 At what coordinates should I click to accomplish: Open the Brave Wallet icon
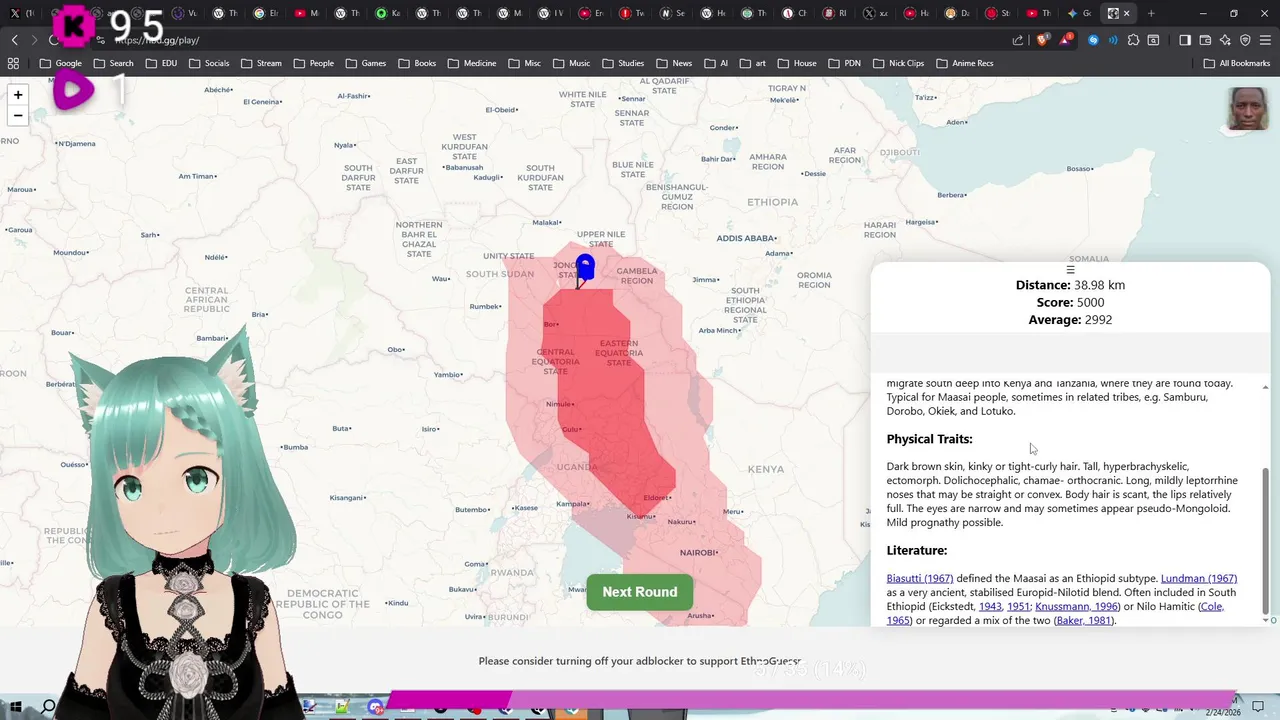click(x=1205, y=40)
